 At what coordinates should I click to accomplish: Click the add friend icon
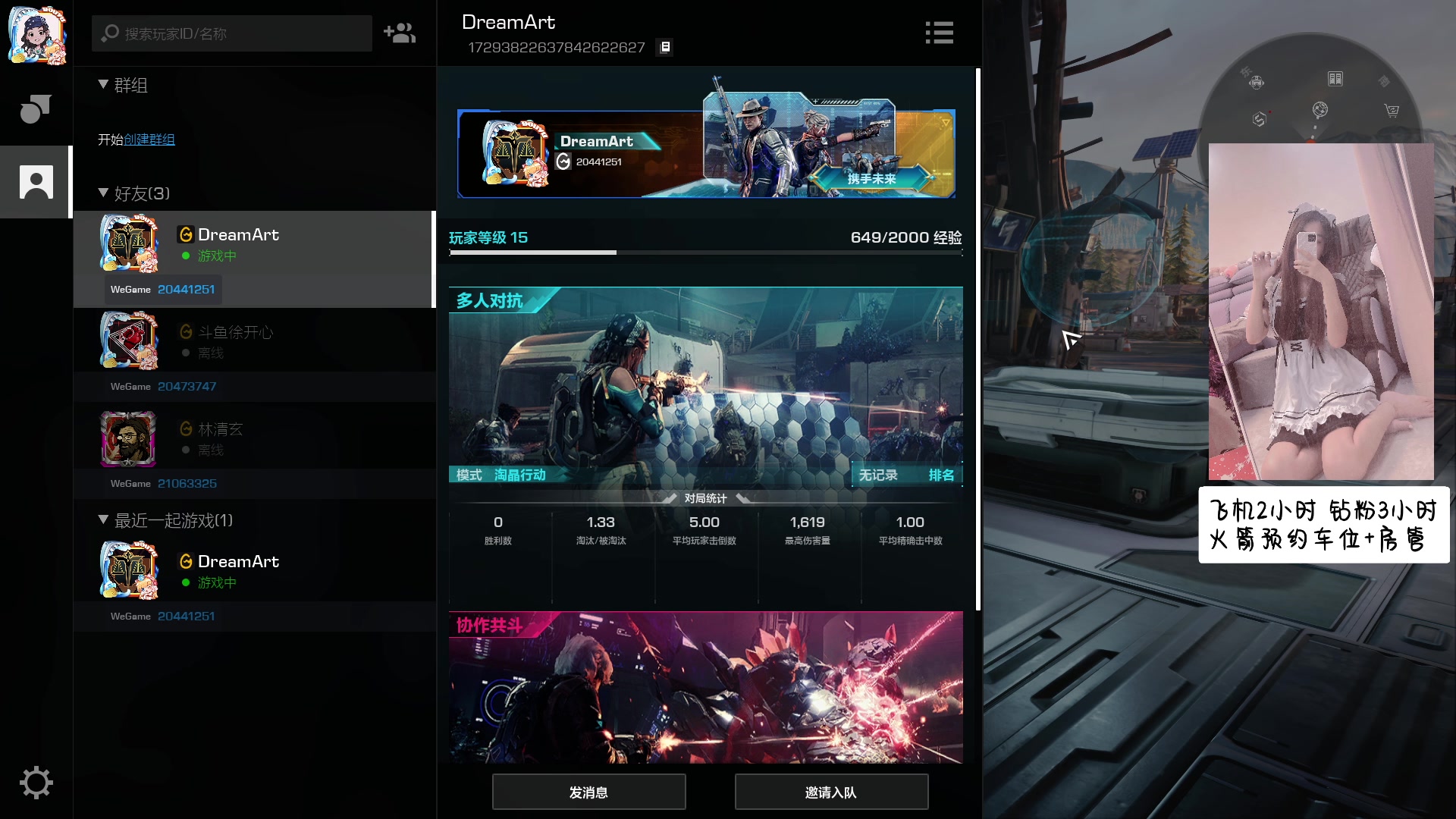coord(400,33)
